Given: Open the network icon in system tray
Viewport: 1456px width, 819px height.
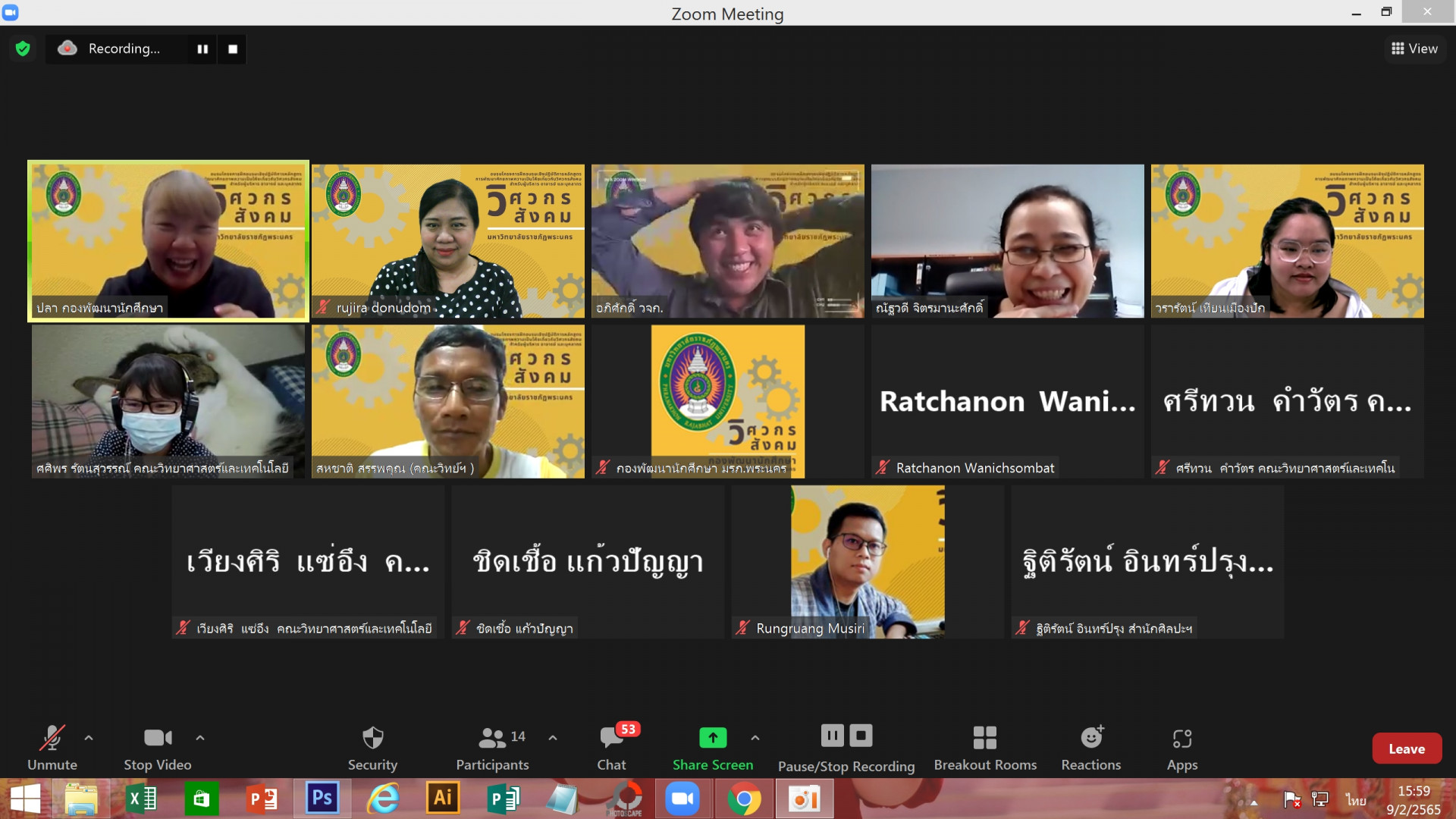Looking at the screenshot, I should tap(1320, 799).
